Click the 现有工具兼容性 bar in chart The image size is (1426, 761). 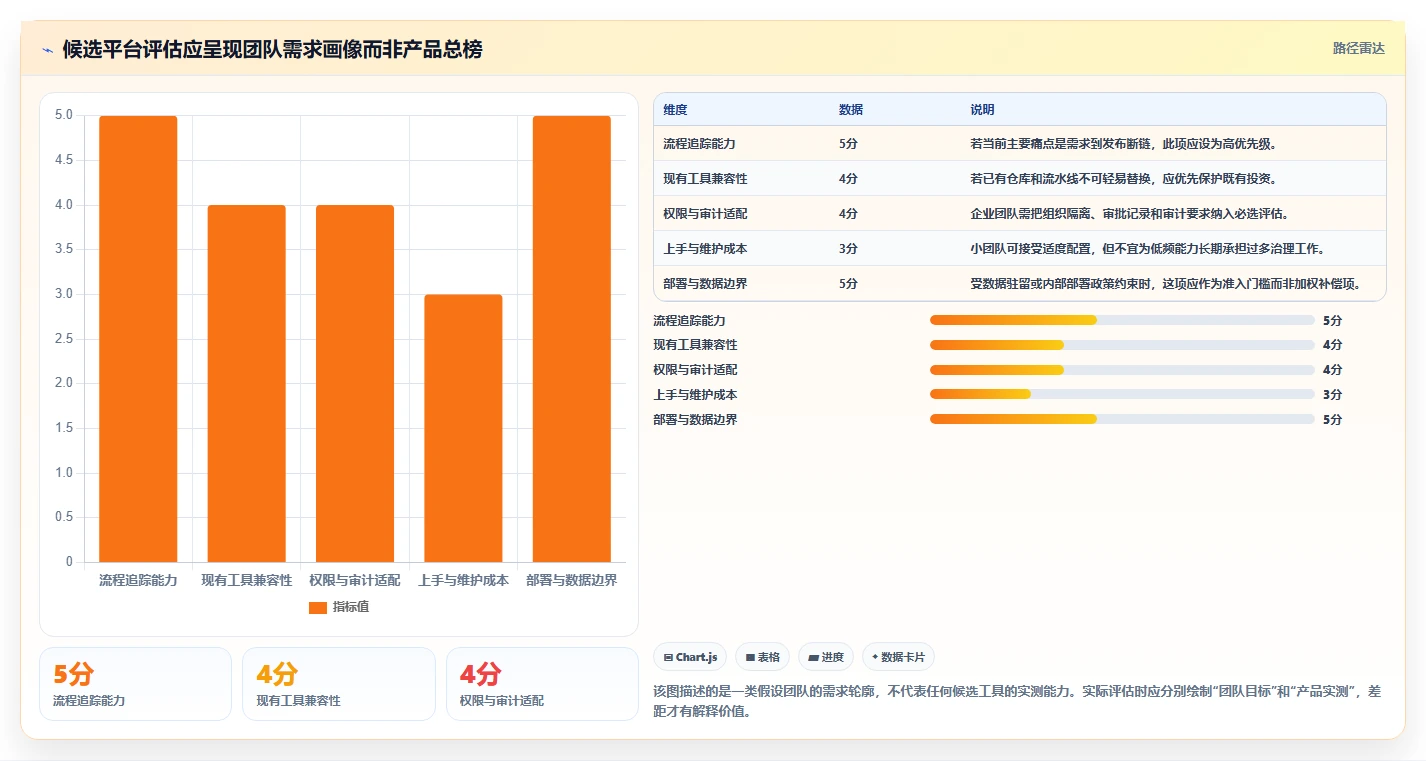(246, 383)
